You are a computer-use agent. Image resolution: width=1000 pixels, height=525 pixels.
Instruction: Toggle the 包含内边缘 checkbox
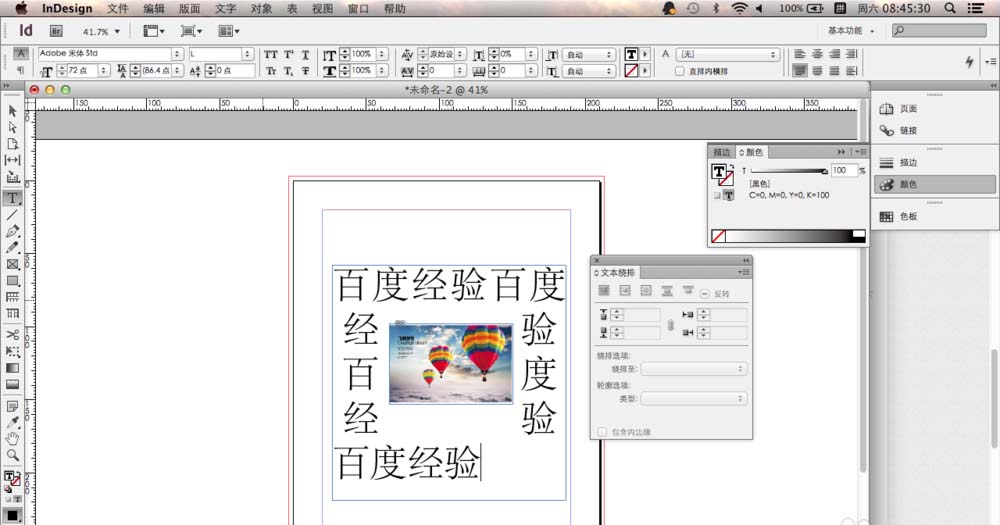point(602,432)
